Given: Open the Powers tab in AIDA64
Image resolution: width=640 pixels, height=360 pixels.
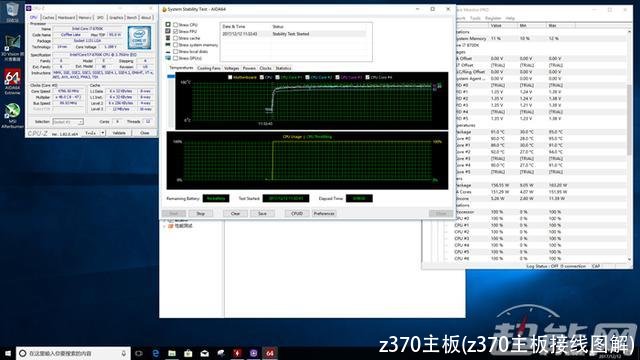Looking at the screenshot, I should click(249, 68).
